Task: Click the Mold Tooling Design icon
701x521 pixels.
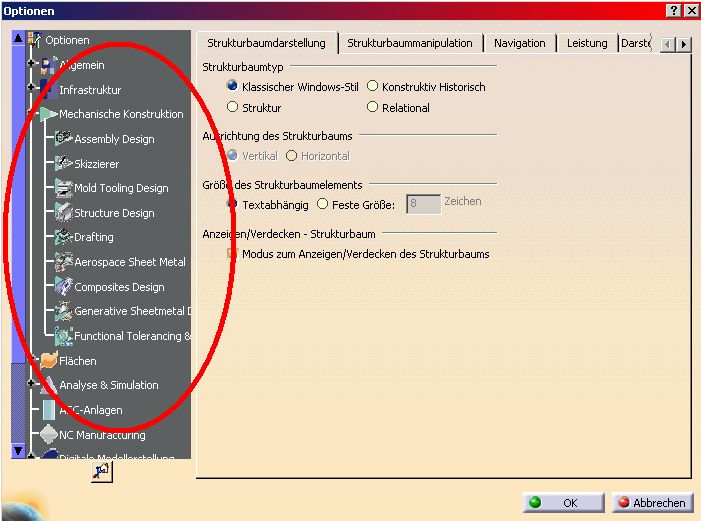Action: click(63, 188)
